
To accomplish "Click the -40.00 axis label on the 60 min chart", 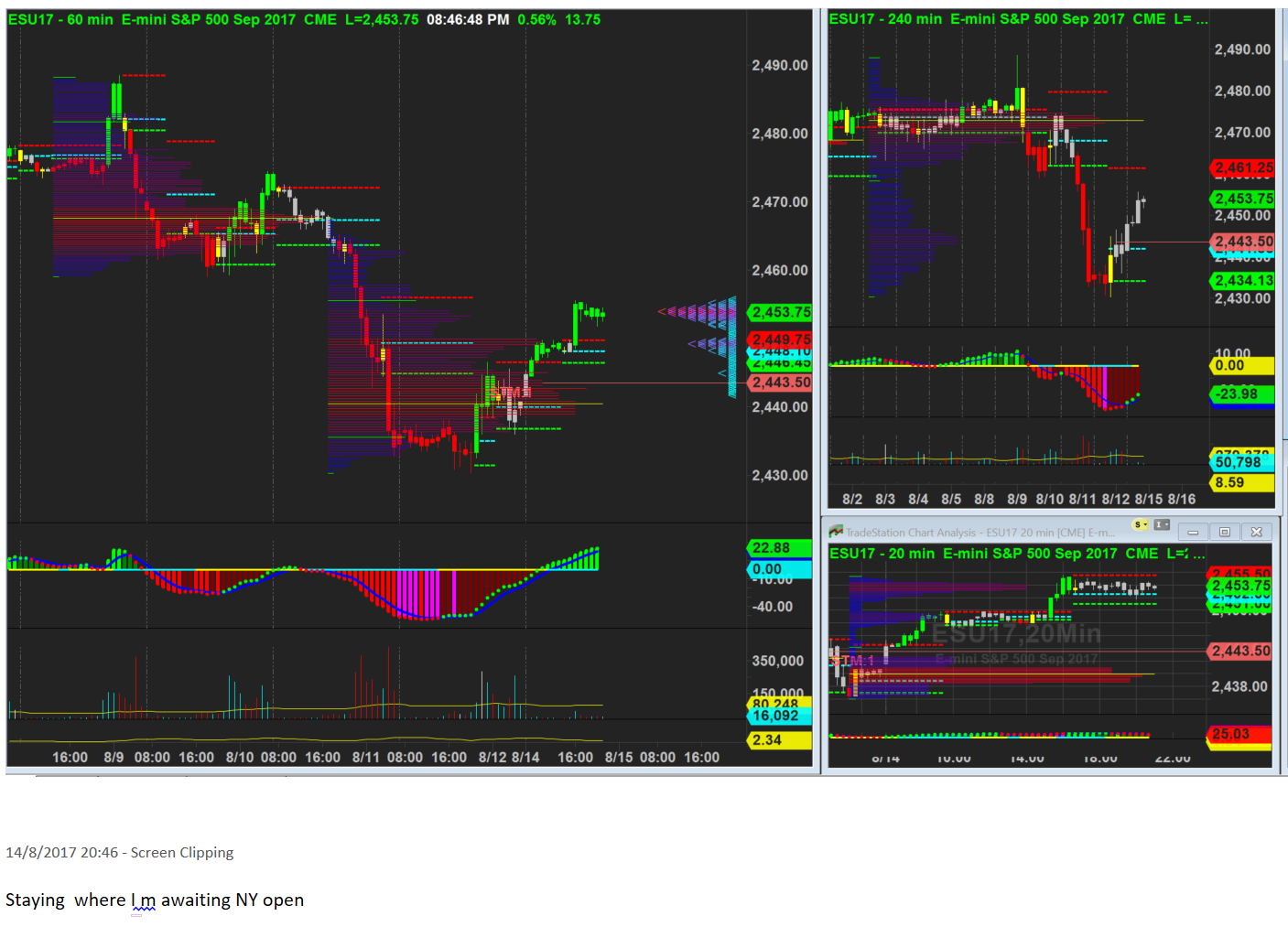I will coord(773,607).
